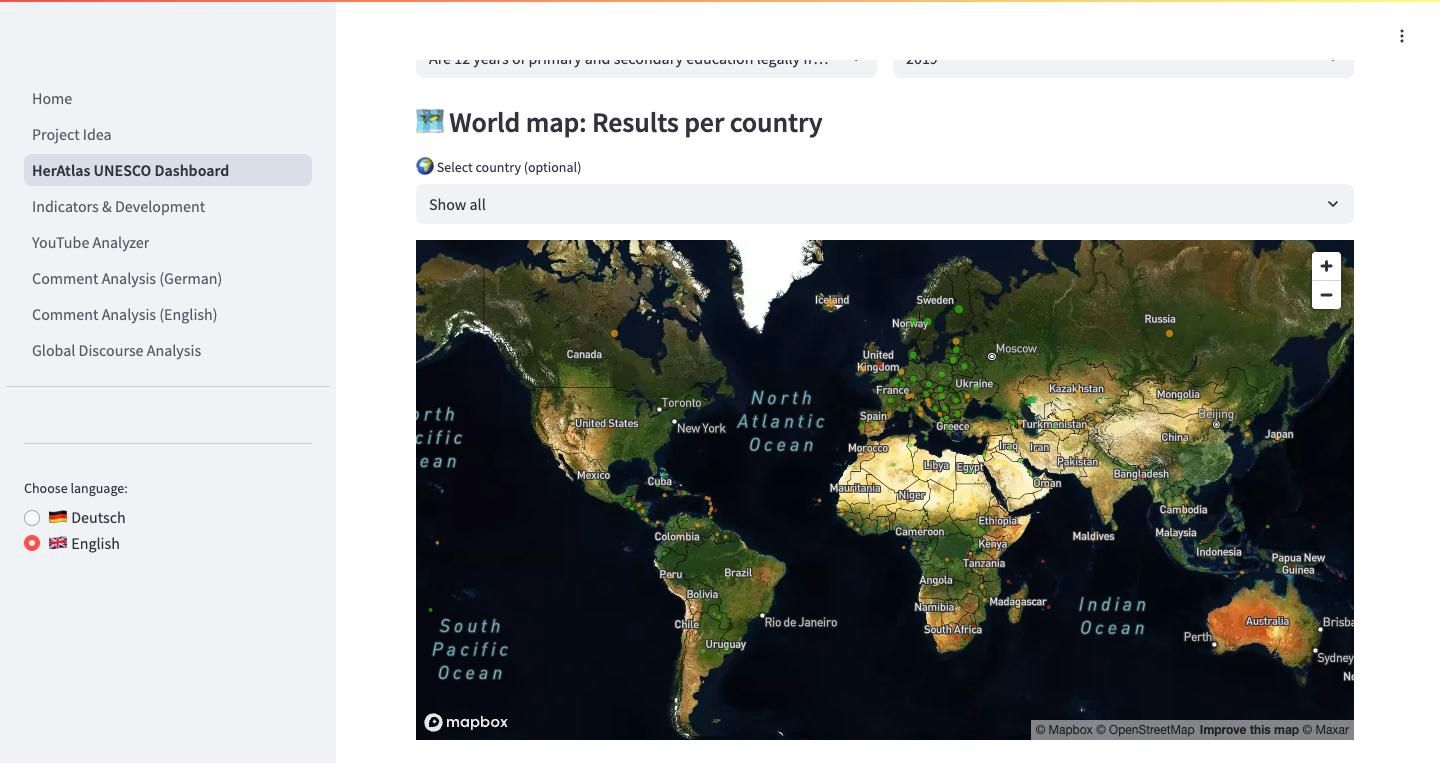Select the English language option
The image size is (1440, 763).
72,543
